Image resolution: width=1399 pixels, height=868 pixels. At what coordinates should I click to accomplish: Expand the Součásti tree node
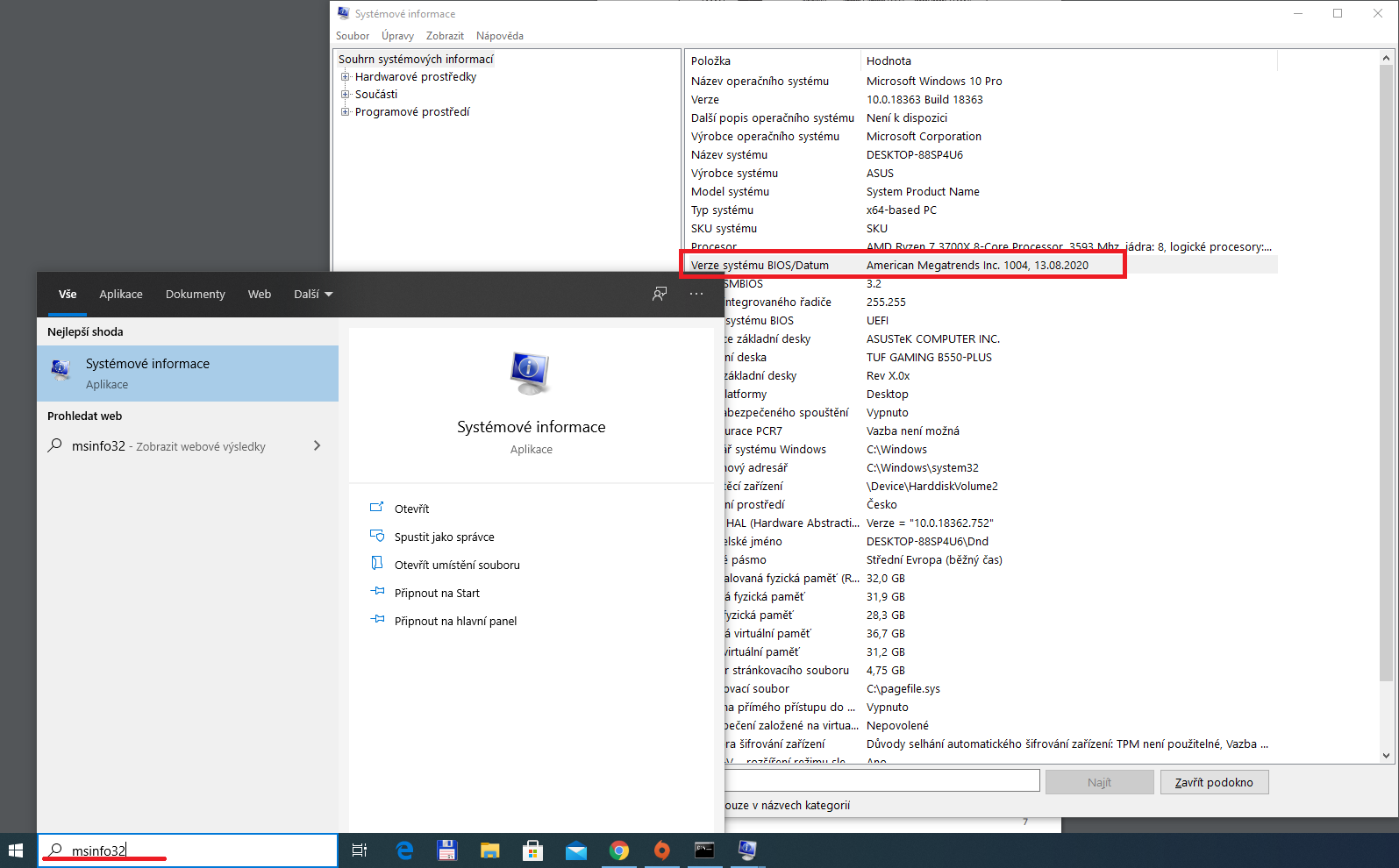346,95
